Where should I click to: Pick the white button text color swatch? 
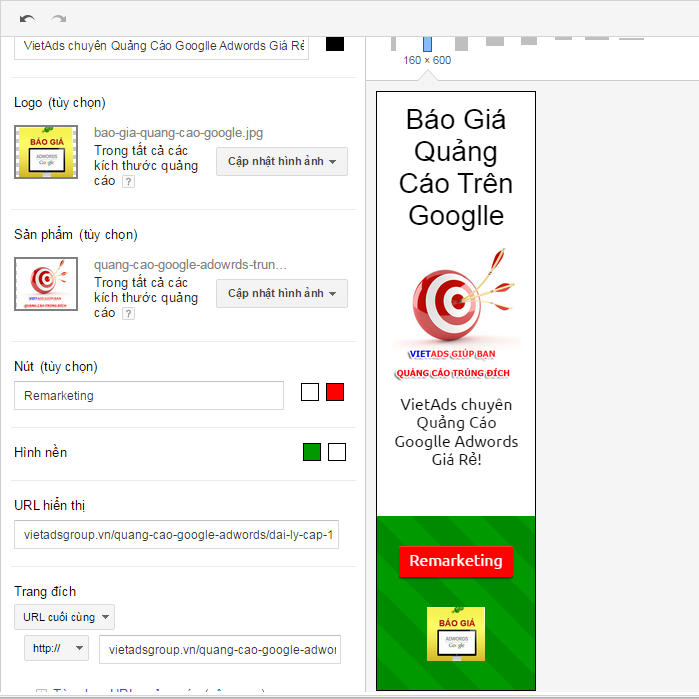point(310,392)
